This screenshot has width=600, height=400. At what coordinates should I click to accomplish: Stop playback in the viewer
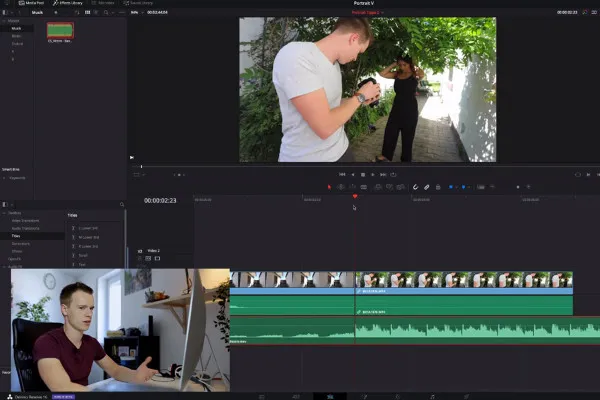pyautogui.click(x=363, y=175)
